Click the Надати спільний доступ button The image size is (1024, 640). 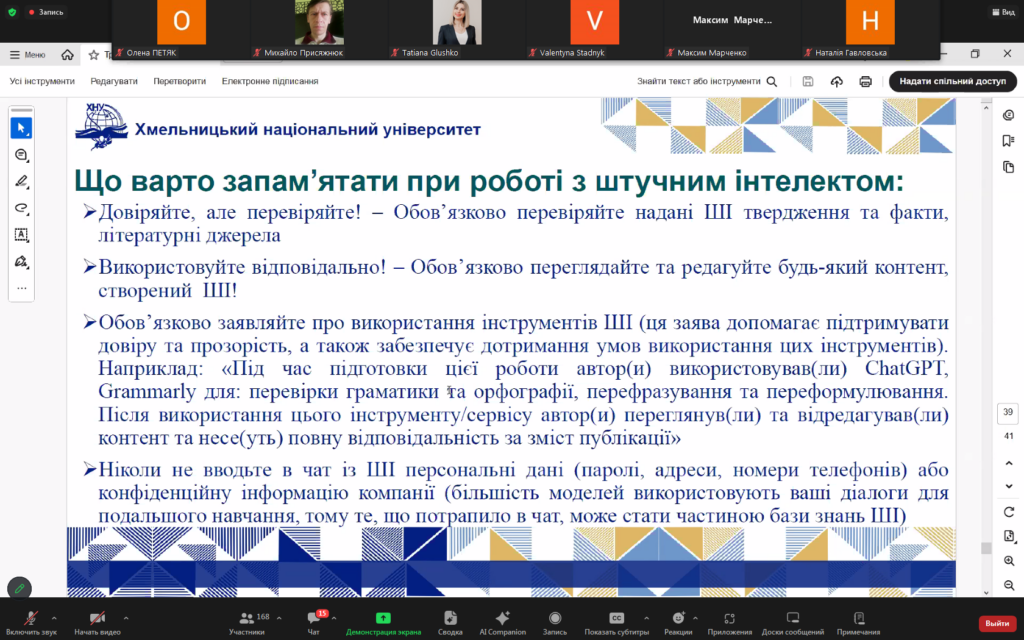pos(952,81)
